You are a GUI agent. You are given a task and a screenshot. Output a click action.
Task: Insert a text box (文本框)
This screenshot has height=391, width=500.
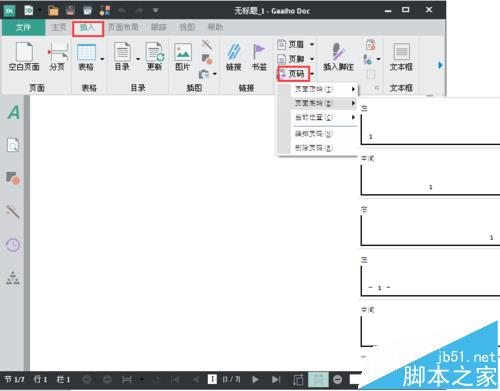[x=401, y=56]
